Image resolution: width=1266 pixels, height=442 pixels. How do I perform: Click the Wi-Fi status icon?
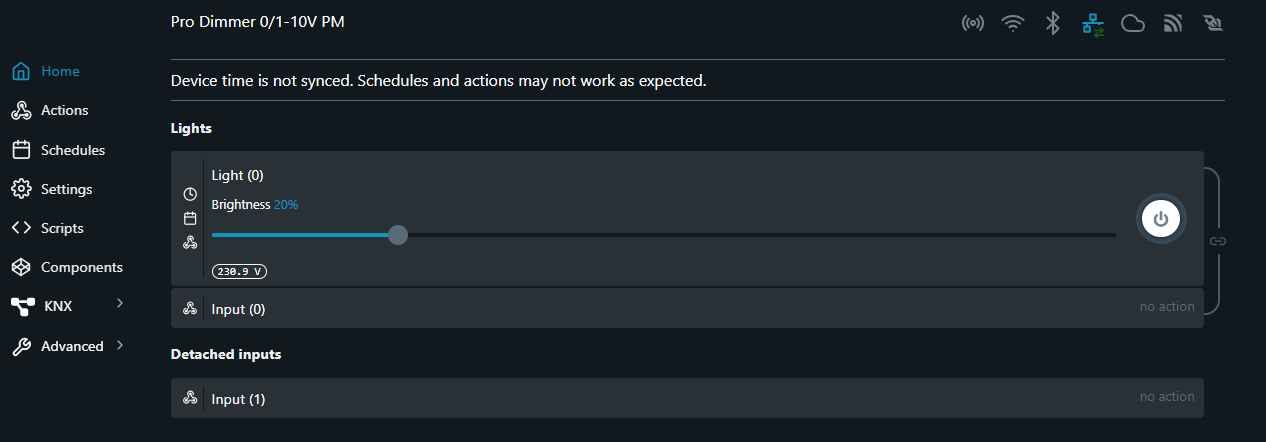pyautogui.click(x=1013, y=24)
